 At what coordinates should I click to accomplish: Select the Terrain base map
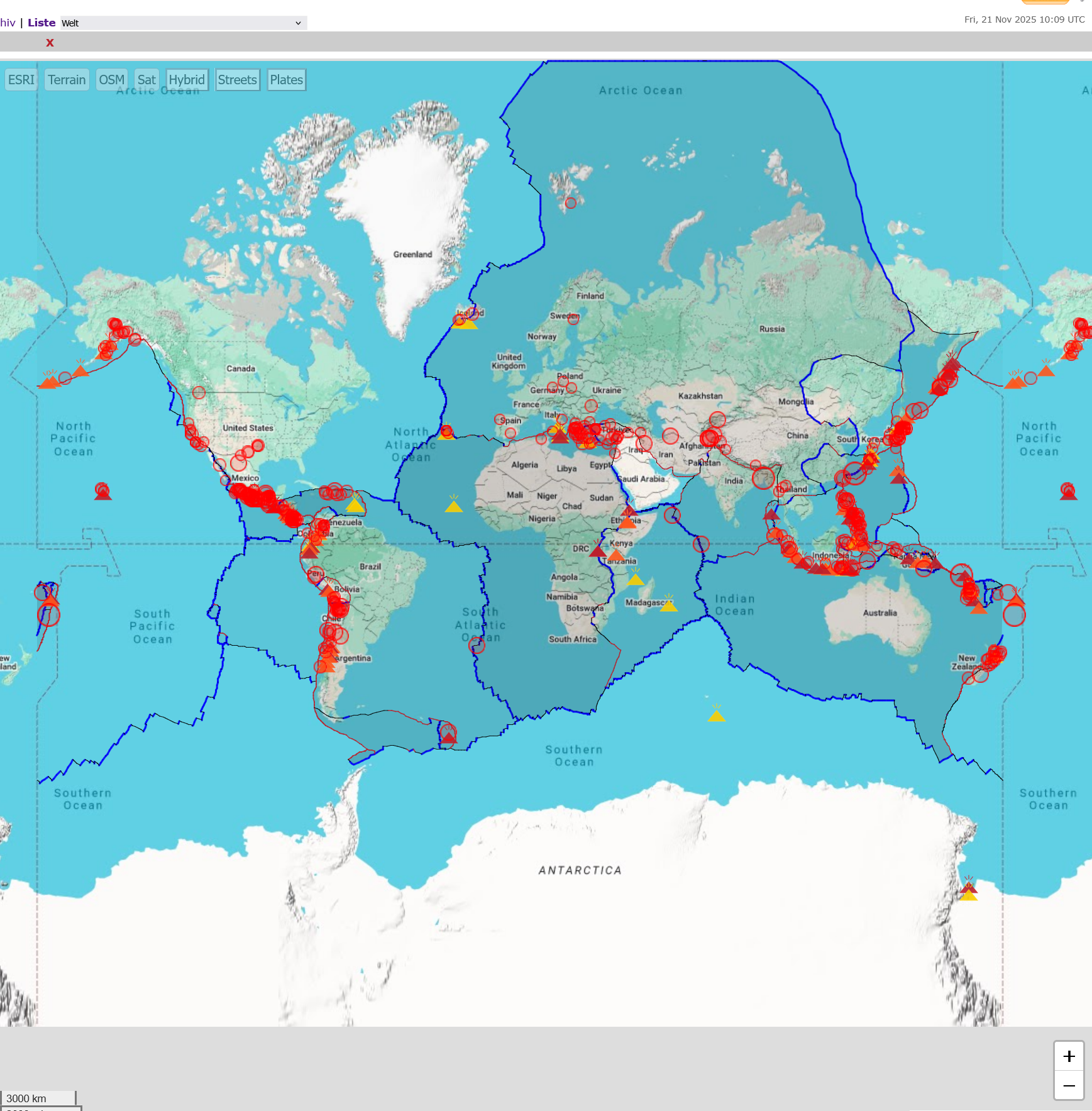point(67,80)
